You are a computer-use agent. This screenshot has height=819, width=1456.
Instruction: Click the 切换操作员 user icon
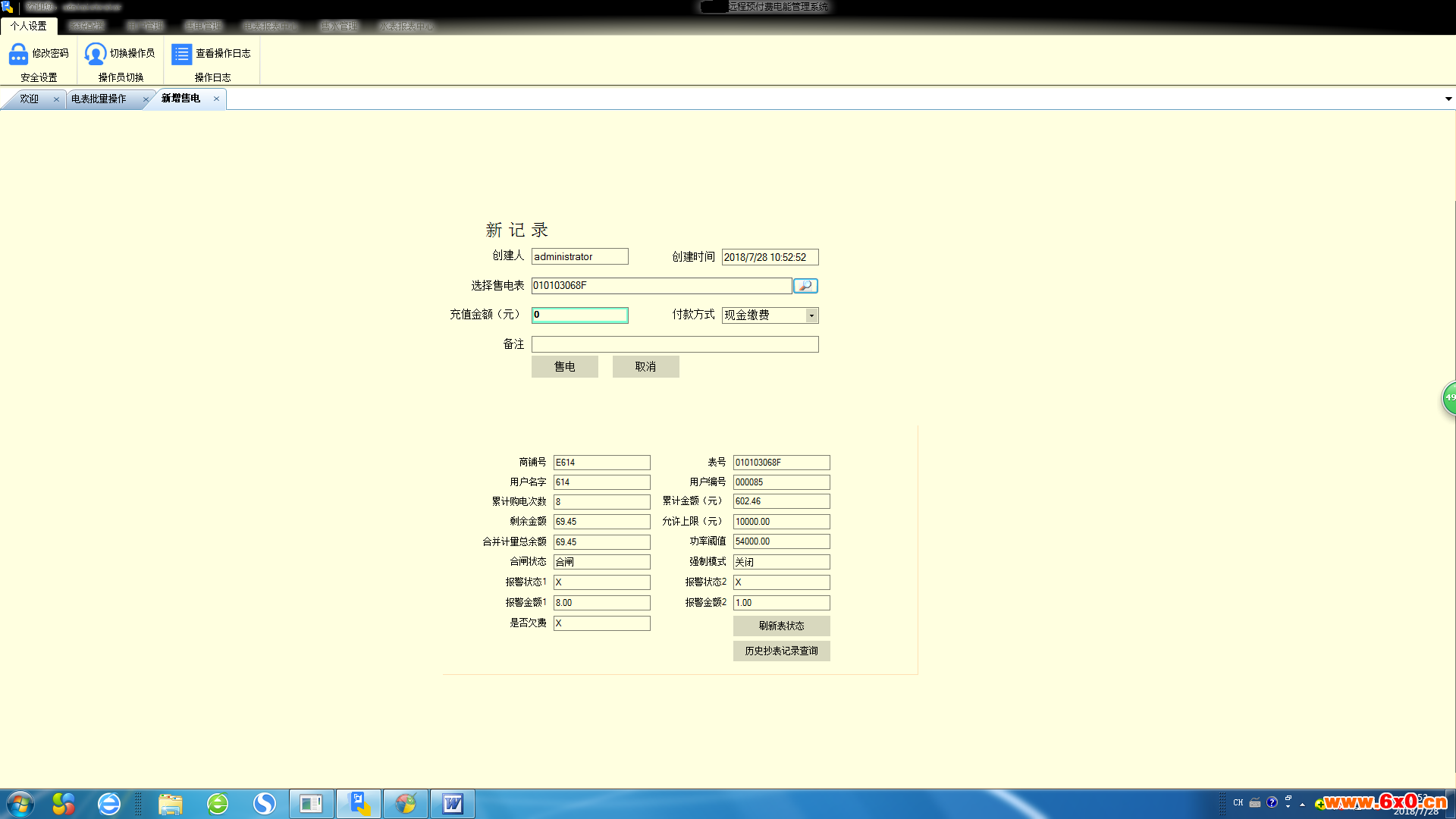(x=95, y=54)
